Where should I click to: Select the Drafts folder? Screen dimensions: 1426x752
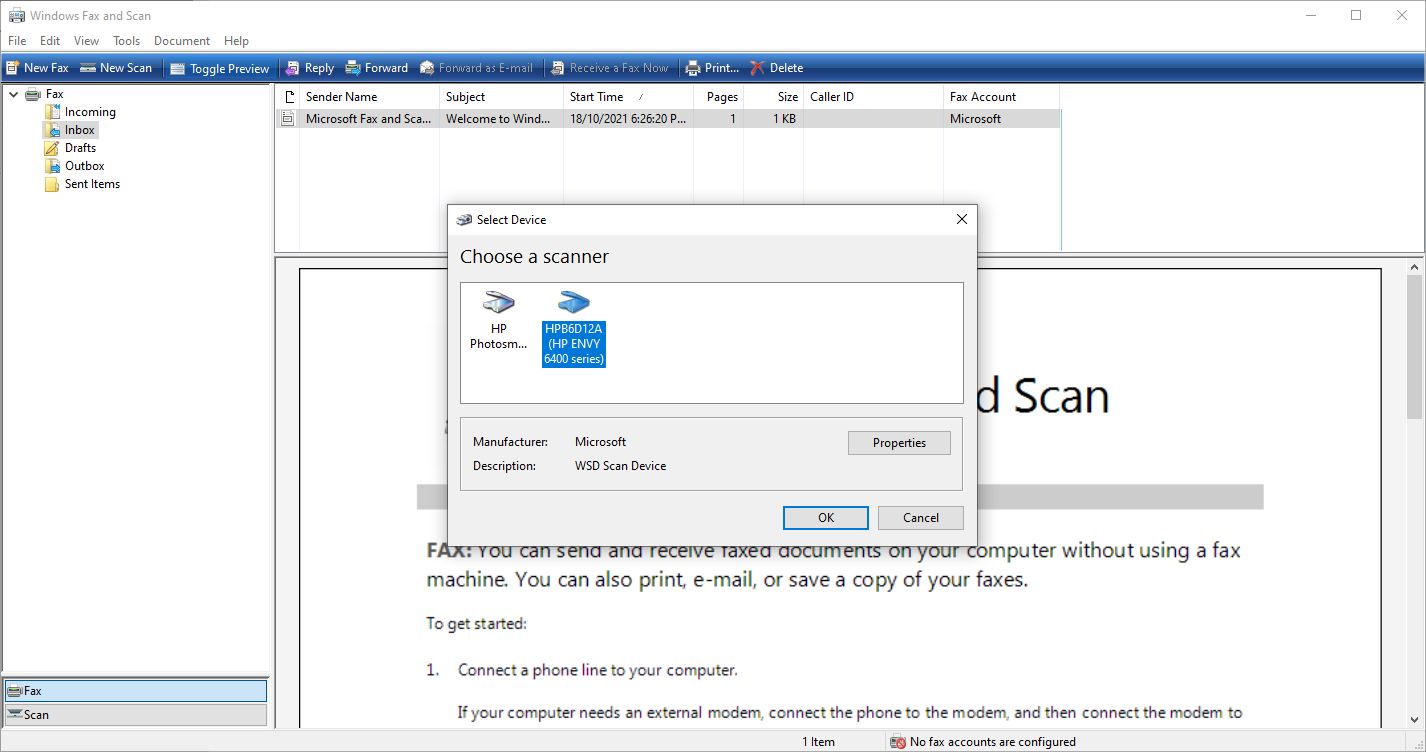(x=81, y=148)
